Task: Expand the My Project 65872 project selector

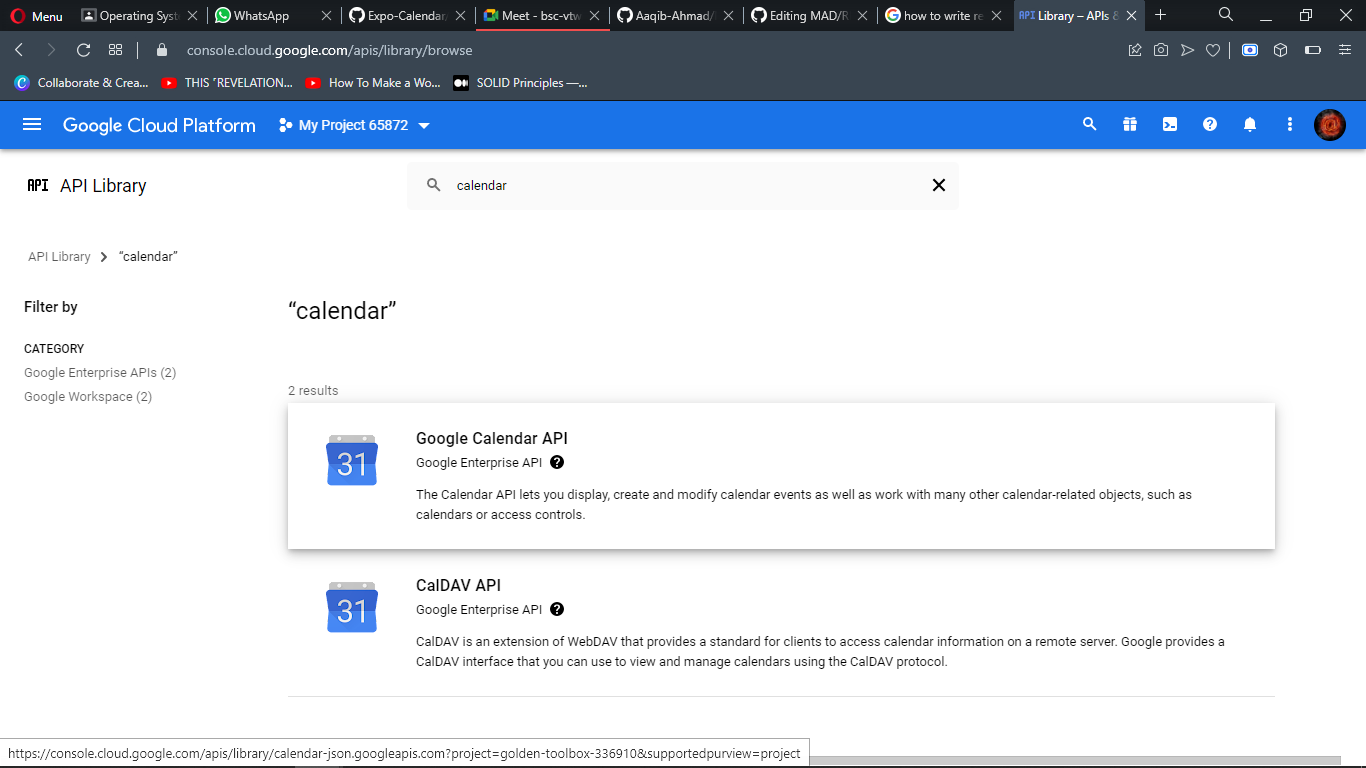Action: click(x=354, y=125)
